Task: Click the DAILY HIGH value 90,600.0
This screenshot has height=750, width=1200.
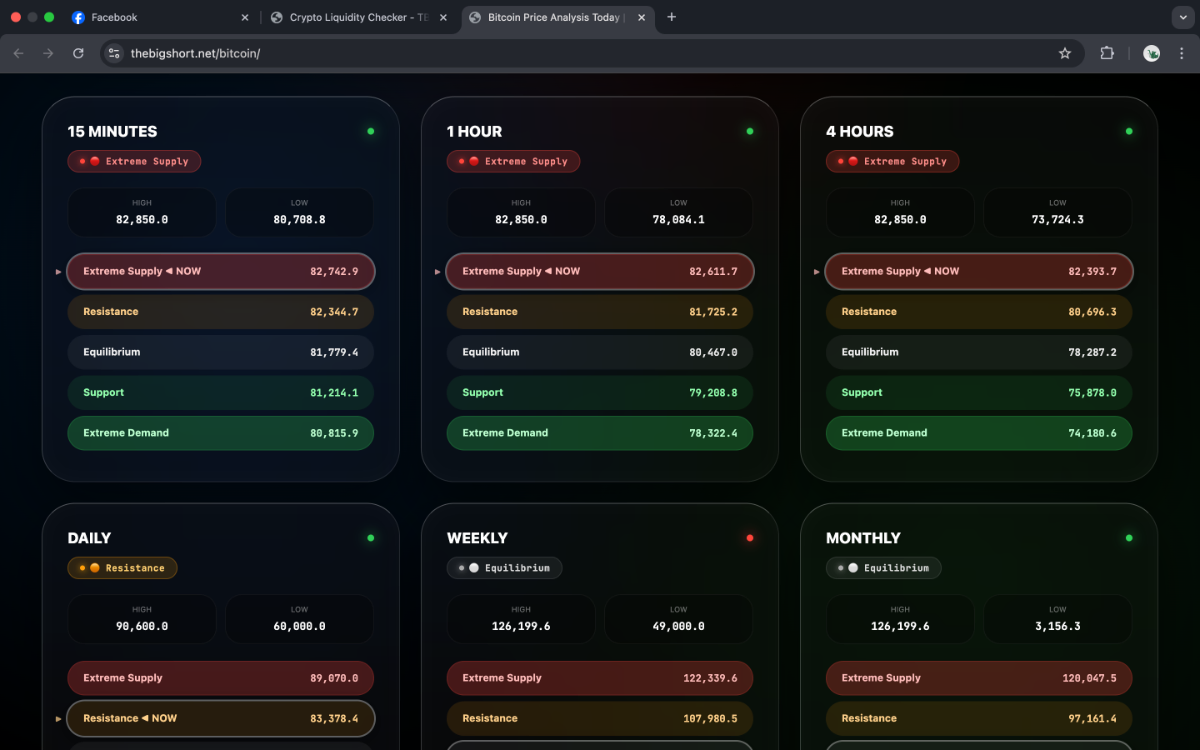Action: coord(142,626)
